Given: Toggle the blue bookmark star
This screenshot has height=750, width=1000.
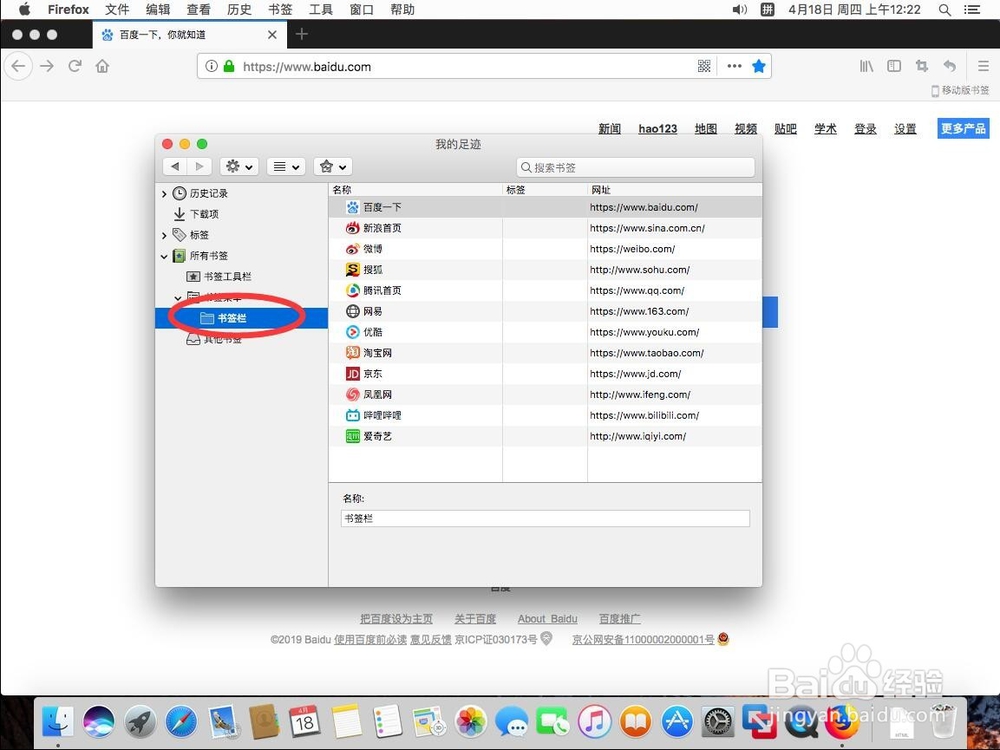Looking at the screenshot, I should point(759,66).
